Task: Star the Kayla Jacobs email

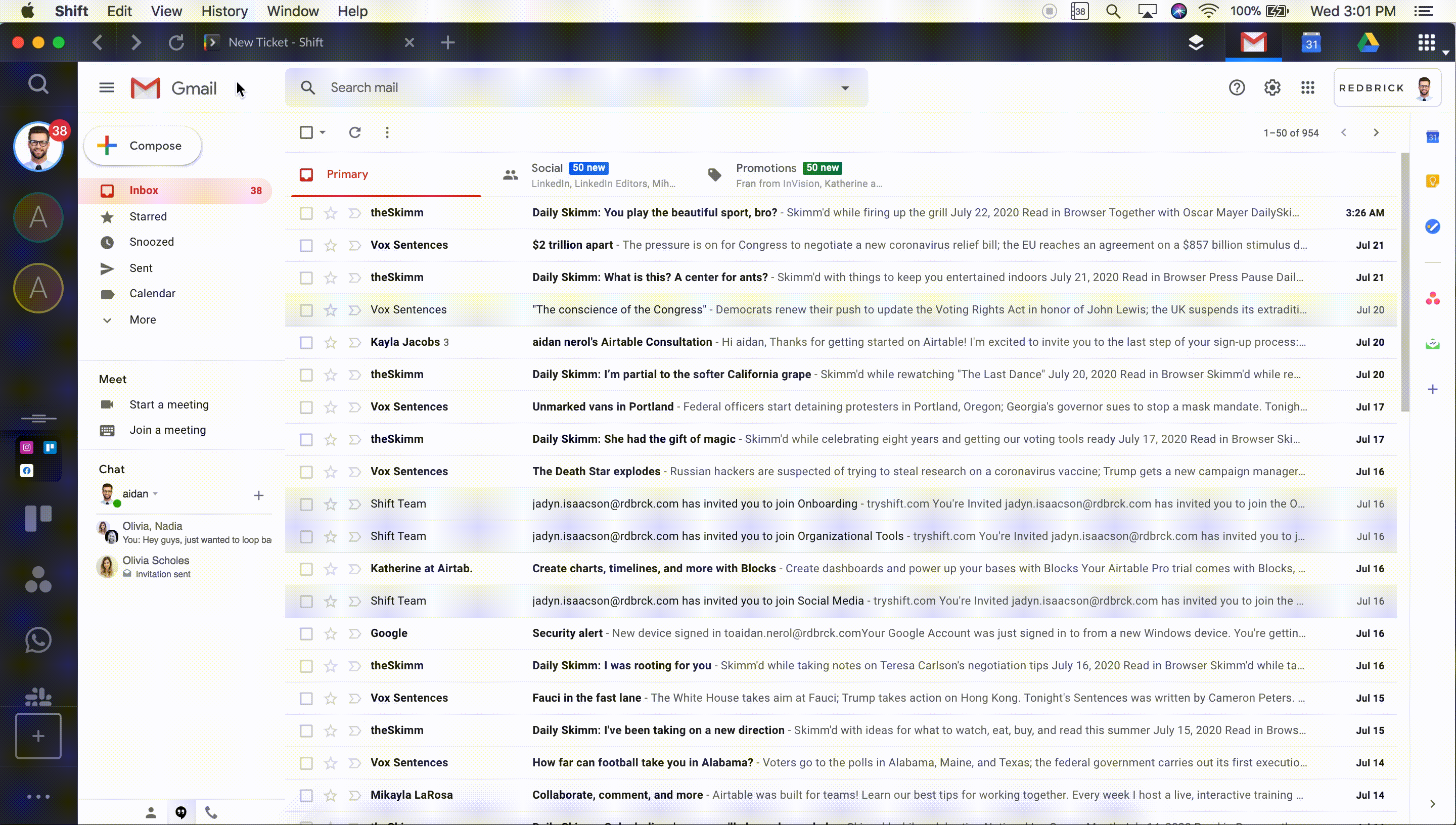Action: (330, 342)
